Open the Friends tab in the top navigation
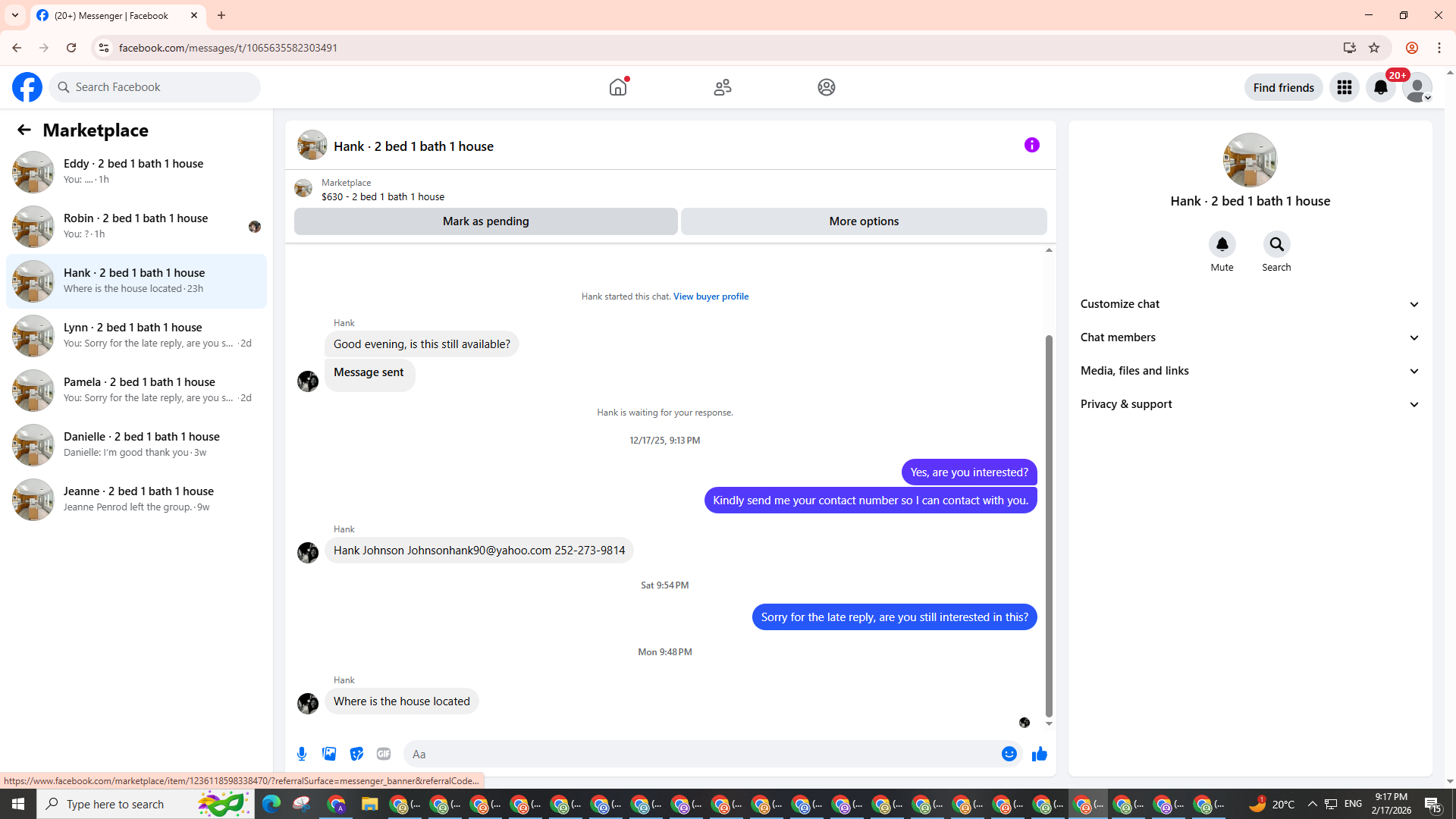The height and width of the screenshot is (819, 1456). coord(722,87)
